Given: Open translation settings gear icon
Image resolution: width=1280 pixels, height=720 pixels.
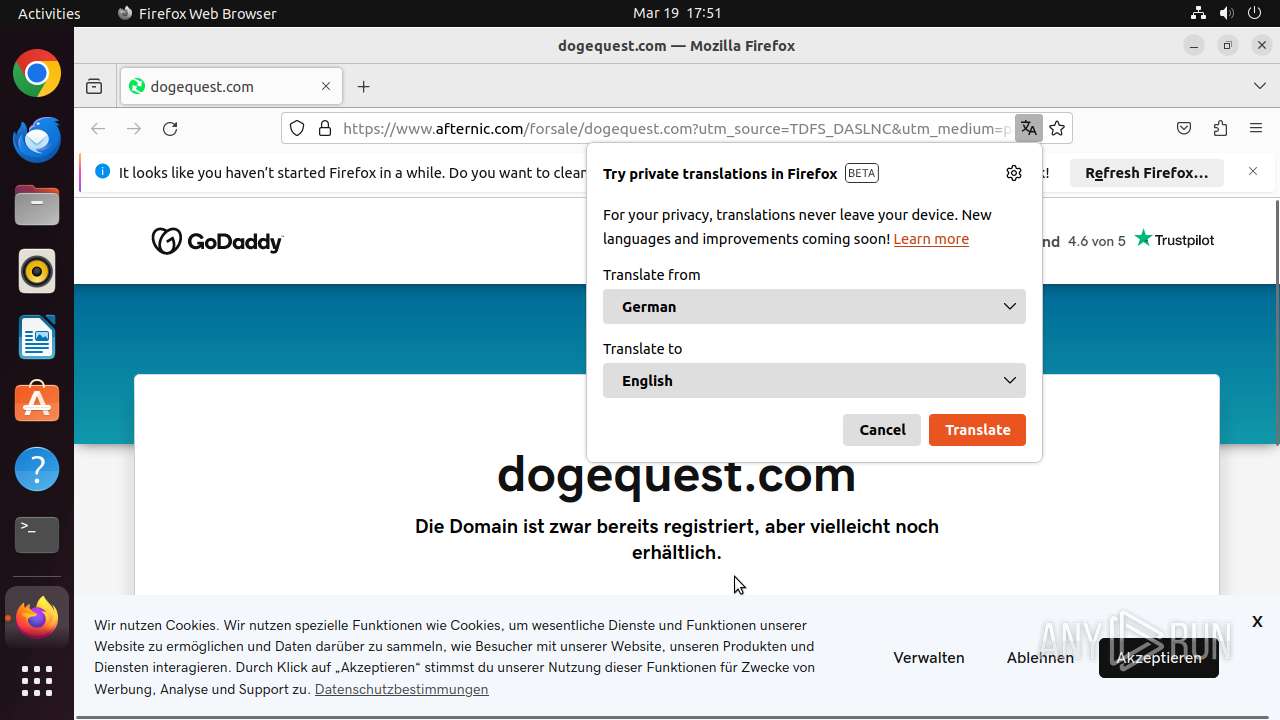Looking at the screenshot, I should tap(1014, 173).
